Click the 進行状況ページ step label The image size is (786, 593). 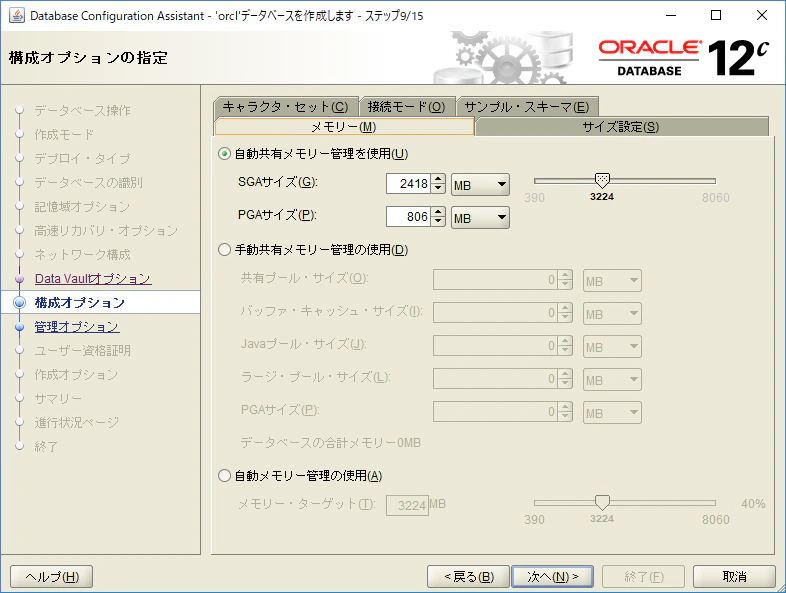tap(77, 423)
